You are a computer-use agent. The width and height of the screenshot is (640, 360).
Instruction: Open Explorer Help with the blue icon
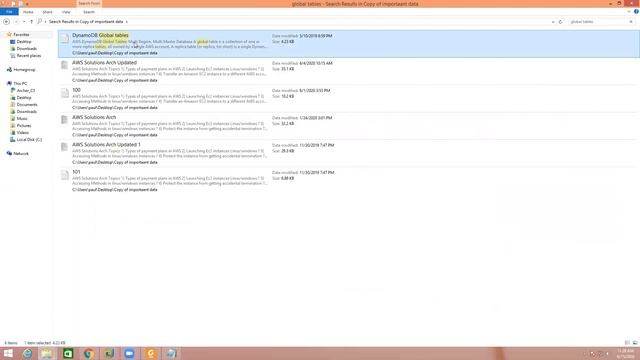[636, 11]
